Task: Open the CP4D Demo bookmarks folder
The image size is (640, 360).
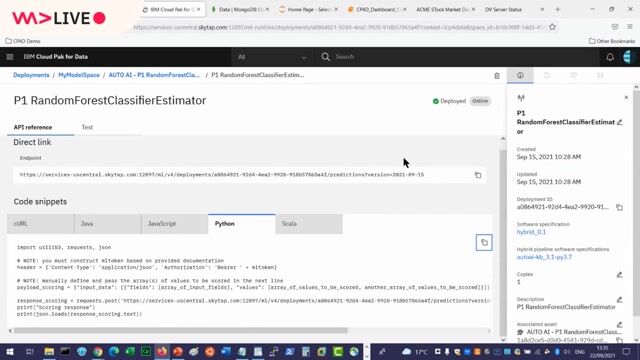Action: click(x=23, y=41)
